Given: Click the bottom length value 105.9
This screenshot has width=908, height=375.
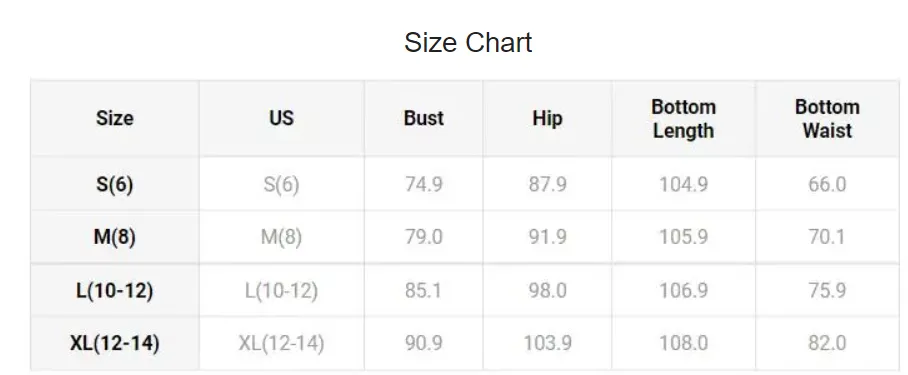Looking at the screenshot, I should 683,237.
